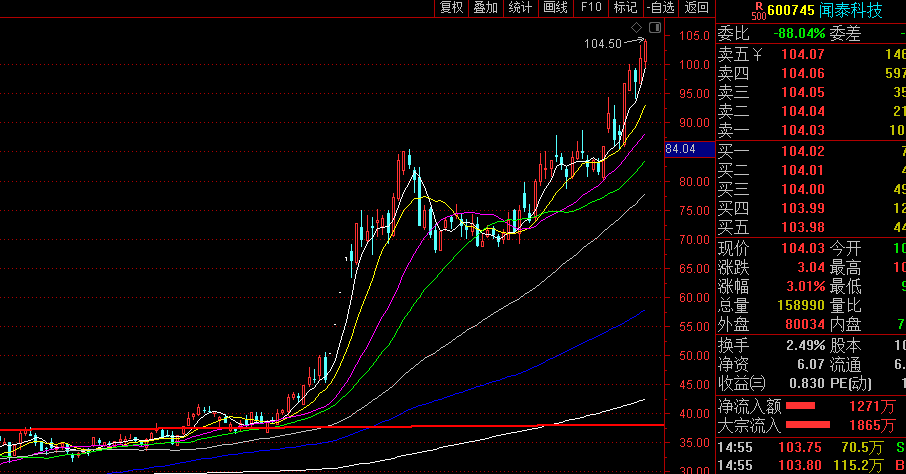Click stock code 600745
The image size is (906, 474).
pyautogui.click(x=790, y=10)
